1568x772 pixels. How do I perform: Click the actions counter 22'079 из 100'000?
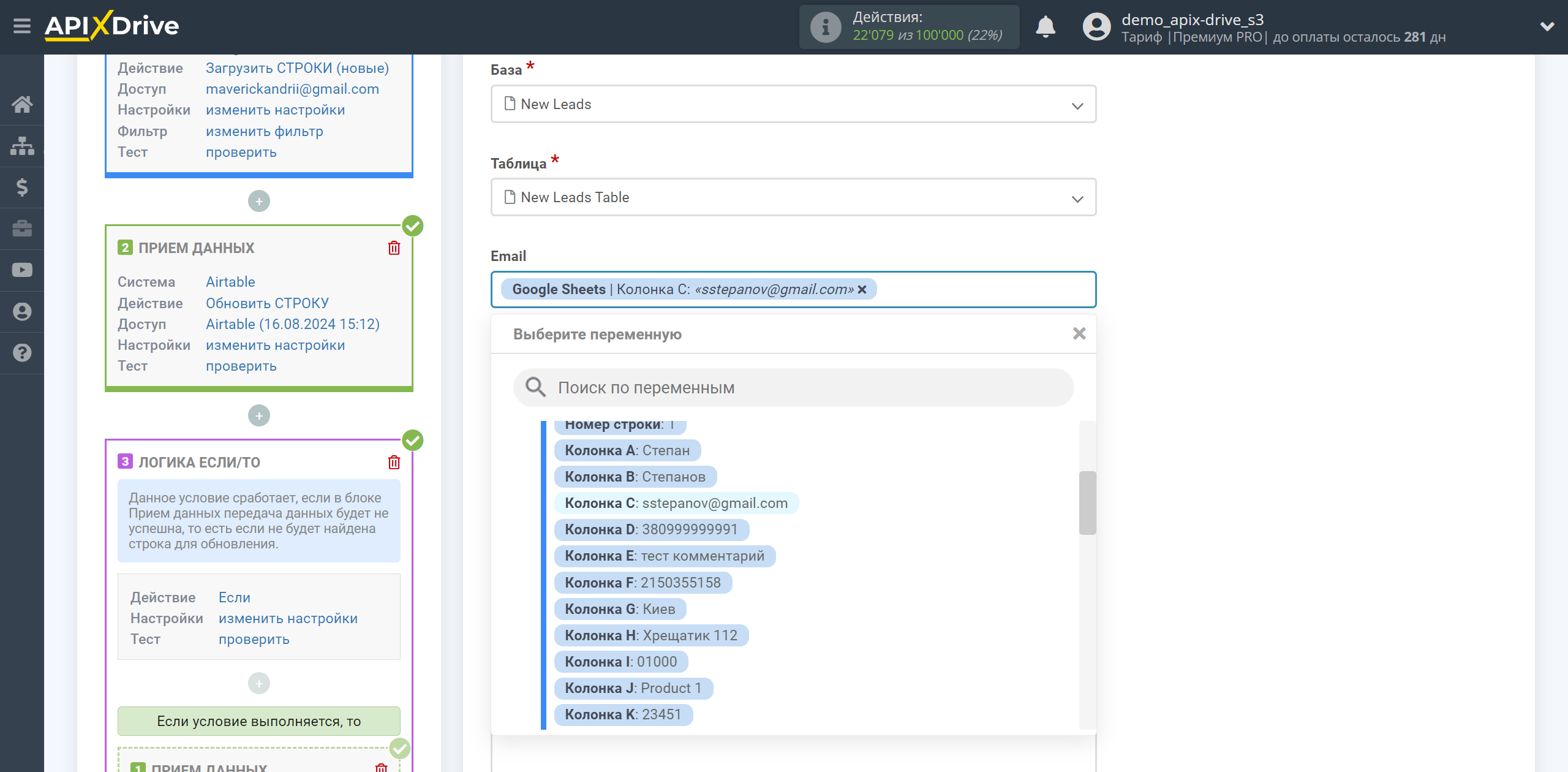pos(927,36)
